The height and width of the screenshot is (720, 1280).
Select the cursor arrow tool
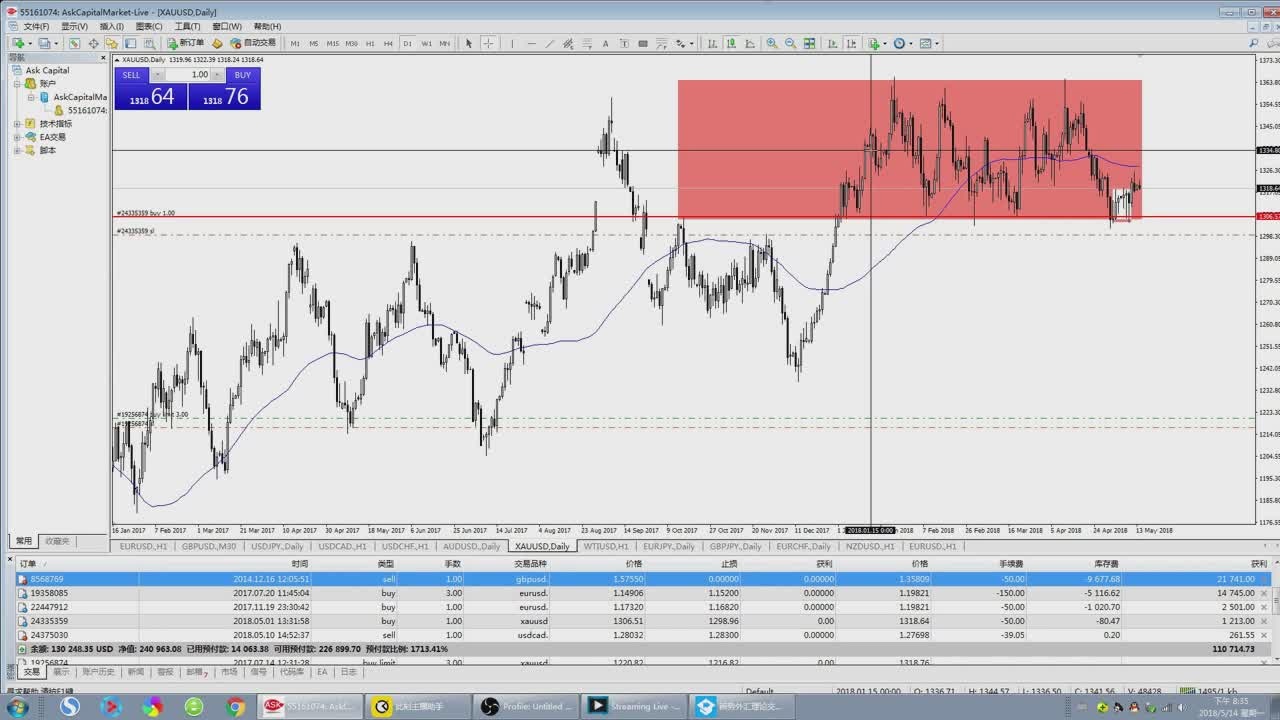469,43
